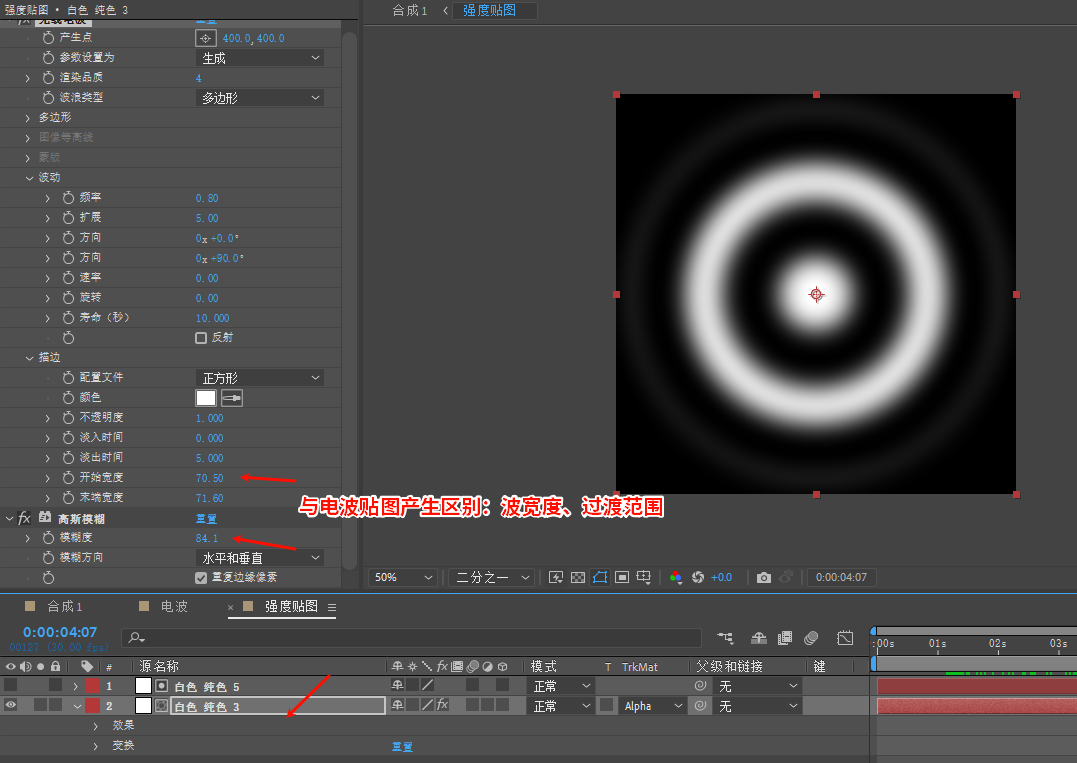Screen dimensions: 1077x763
Task: Take a snapshot with camera icon
Action: (x=763, y=578)
